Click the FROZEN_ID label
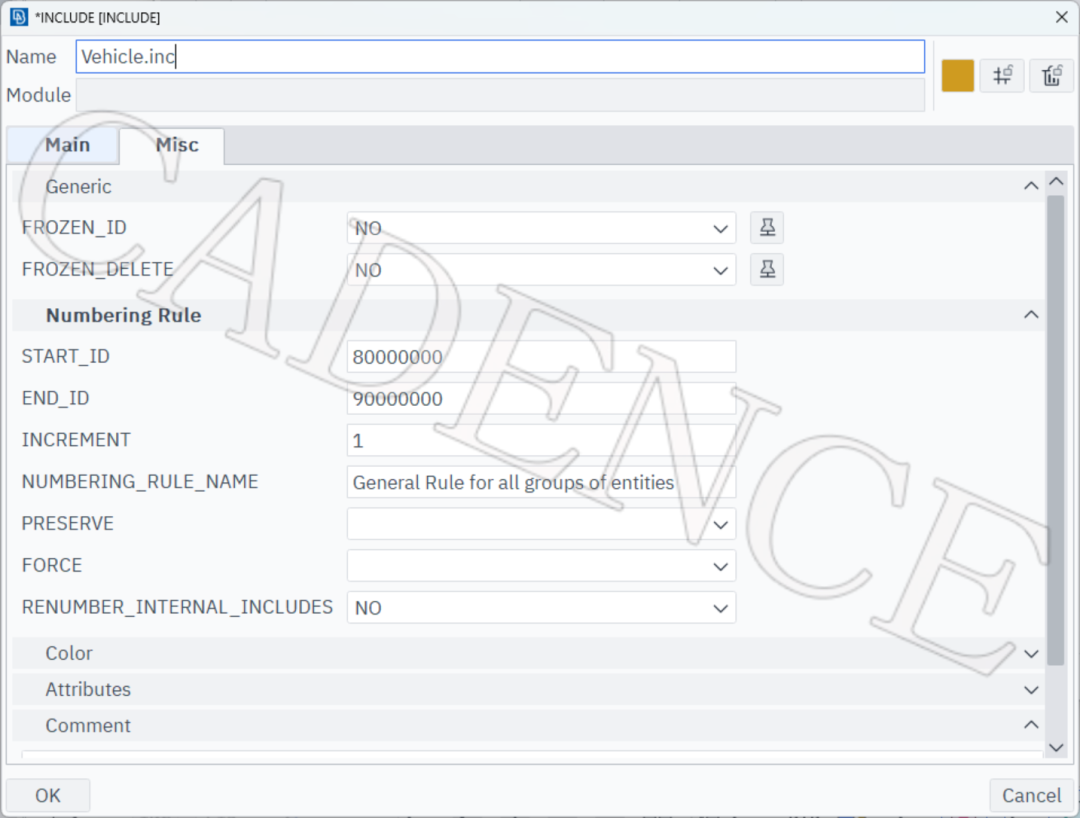Screen dimensions: 1080x818 point(74,228)
